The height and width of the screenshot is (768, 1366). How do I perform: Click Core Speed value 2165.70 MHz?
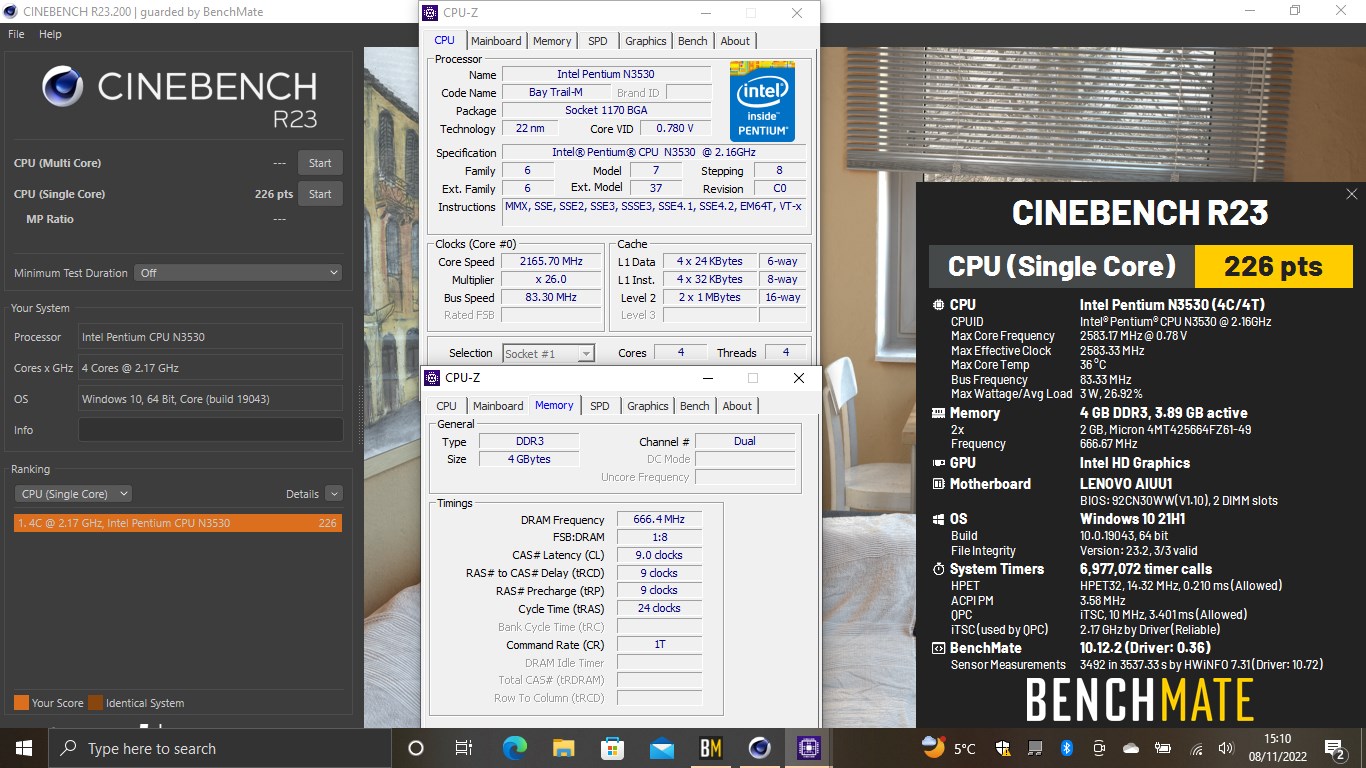click(x=551, y=262)
